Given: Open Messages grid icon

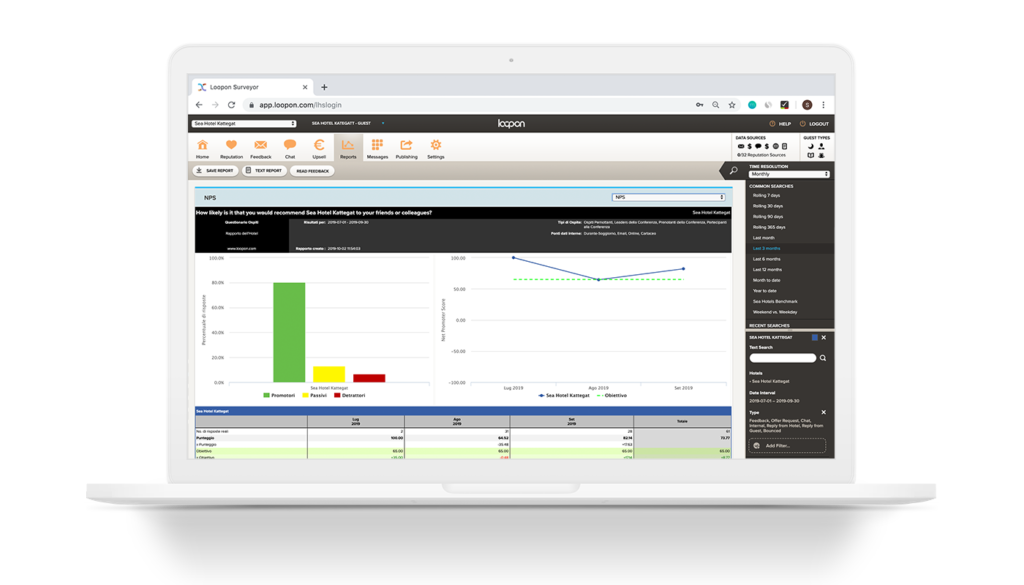Looking at the screenshot, I should pyautogui.click(x=377, y=147).
